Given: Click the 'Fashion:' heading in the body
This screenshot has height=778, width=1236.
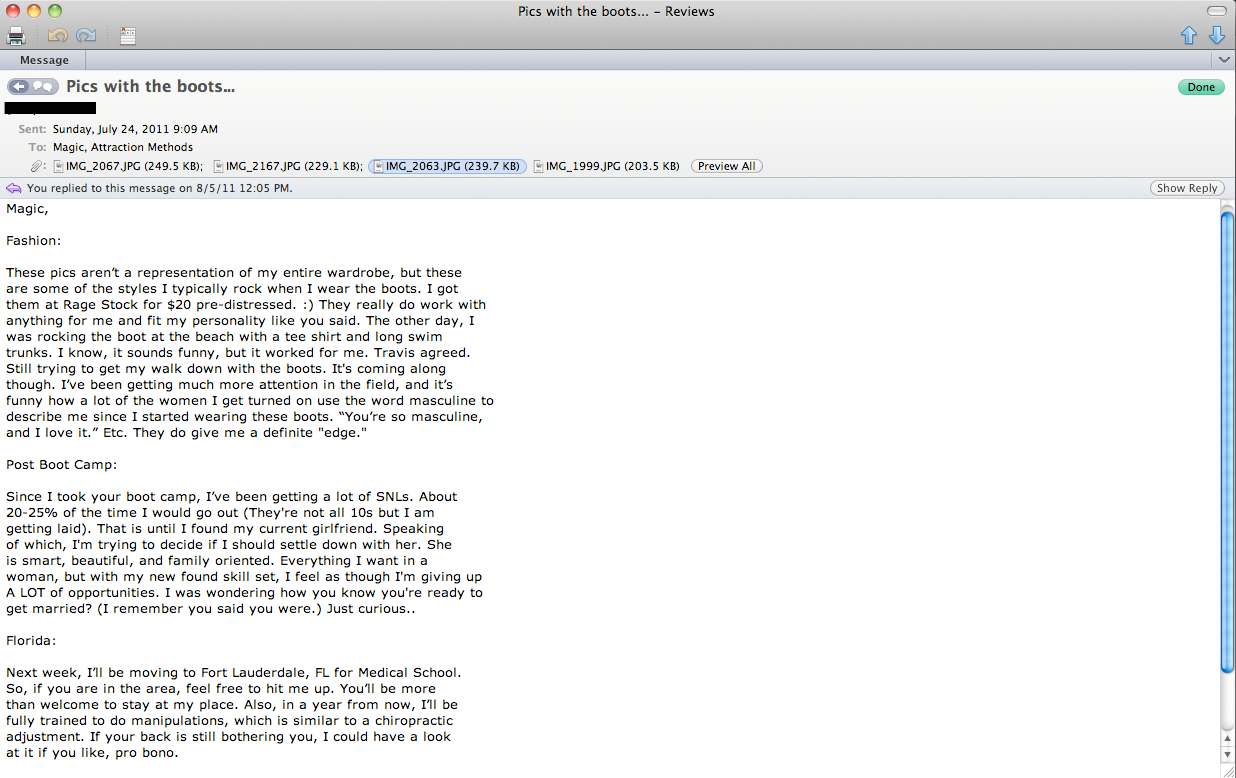Looking at the screenshot, I should coord(34,240).
